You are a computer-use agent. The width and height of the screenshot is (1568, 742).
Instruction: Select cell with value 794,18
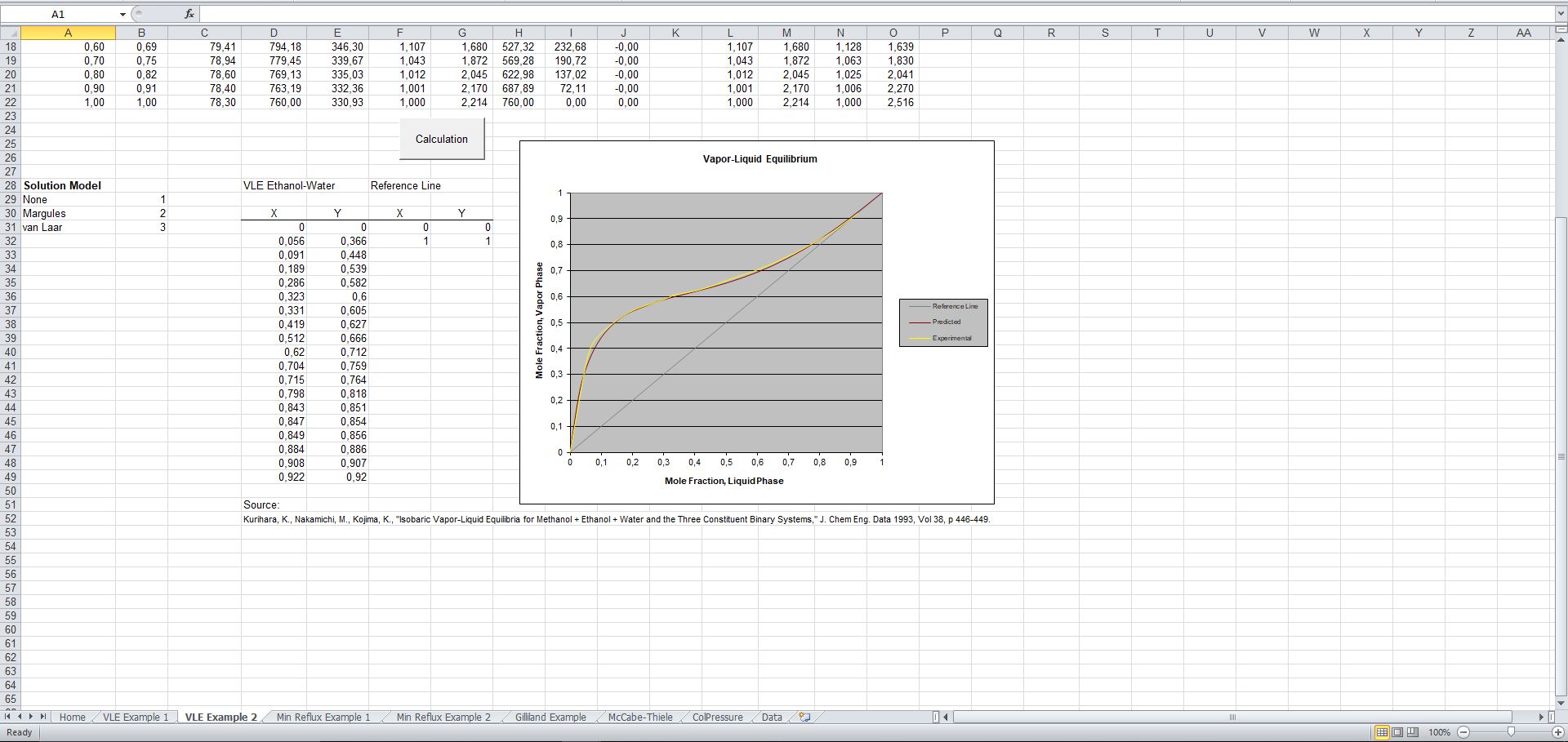pyautogui.click(x=274, y=47)
